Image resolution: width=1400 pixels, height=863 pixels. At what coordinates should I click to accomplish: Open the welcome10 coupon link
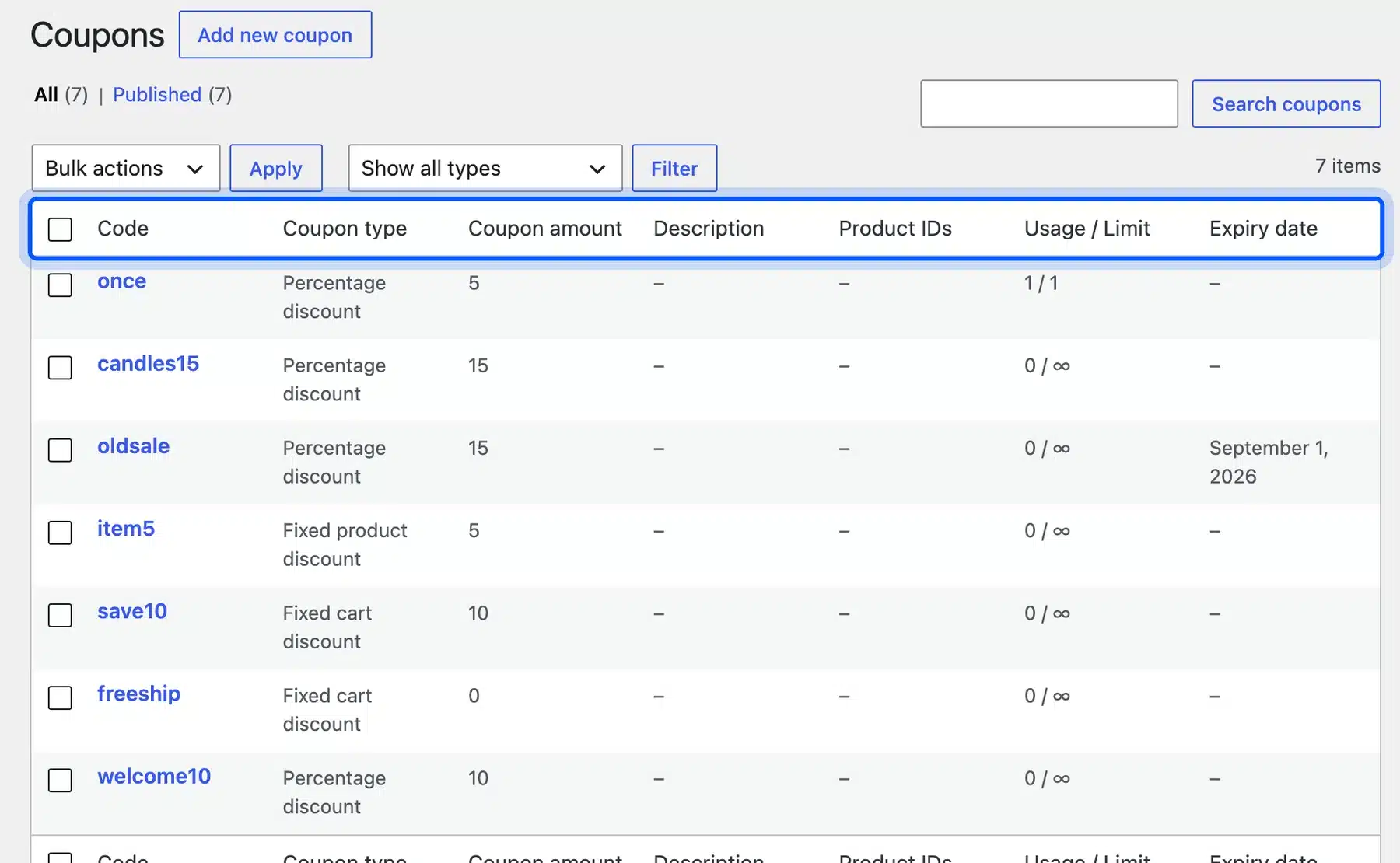click(x=154, y=776)
